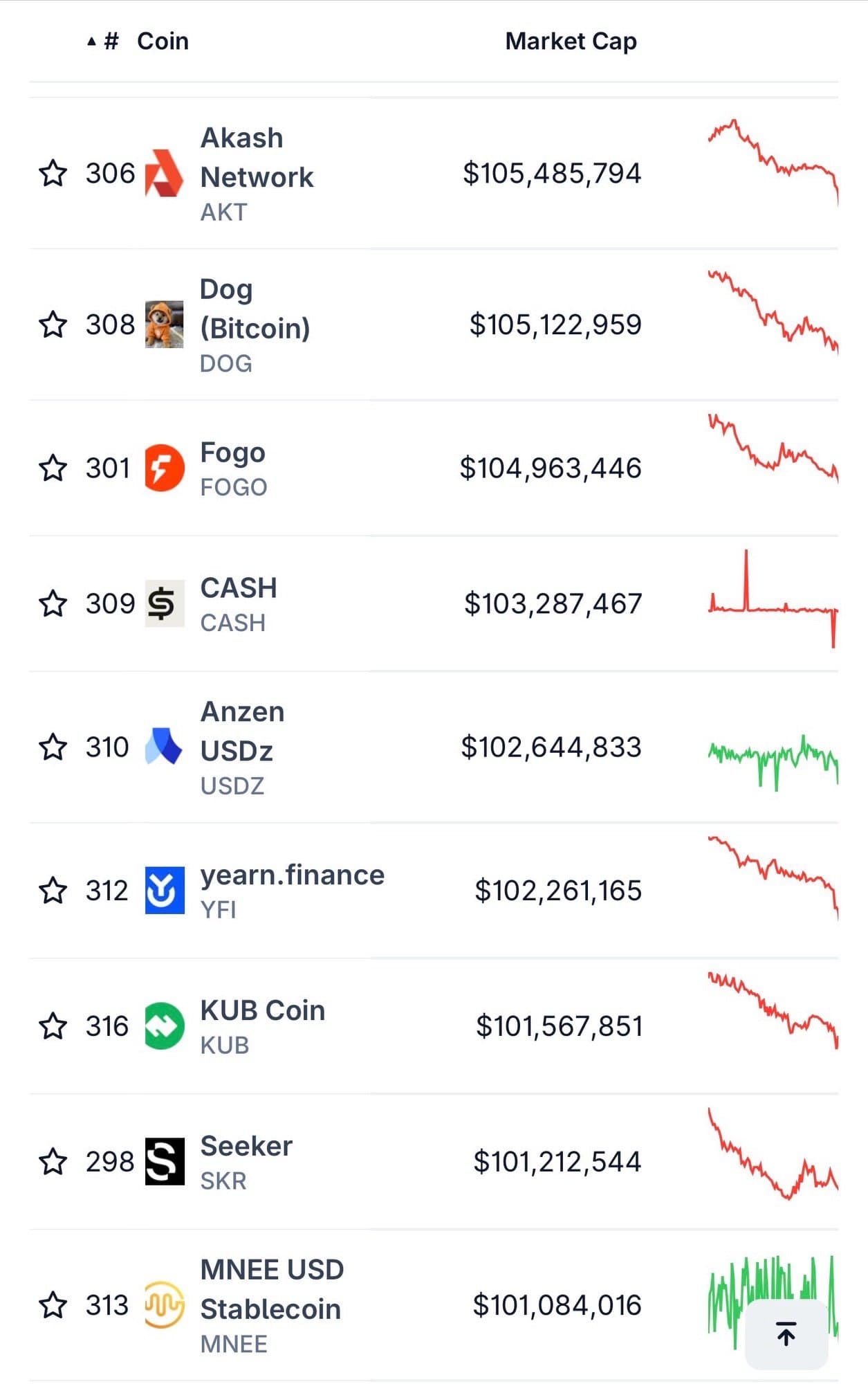Click the green KUB Coin logo
Image resolution: width=868 pixels, height=1384 pixels.
pos(164,1026)
